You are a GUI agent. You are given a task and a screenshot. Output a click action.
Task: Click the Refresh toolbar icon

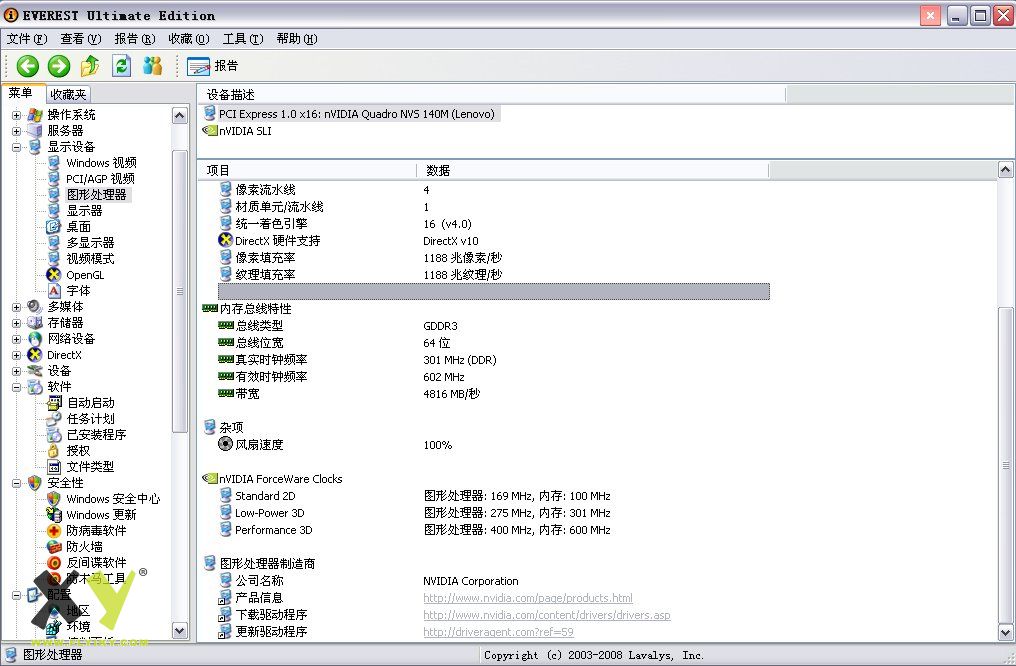pyautogui.click(x=121, y=65)
